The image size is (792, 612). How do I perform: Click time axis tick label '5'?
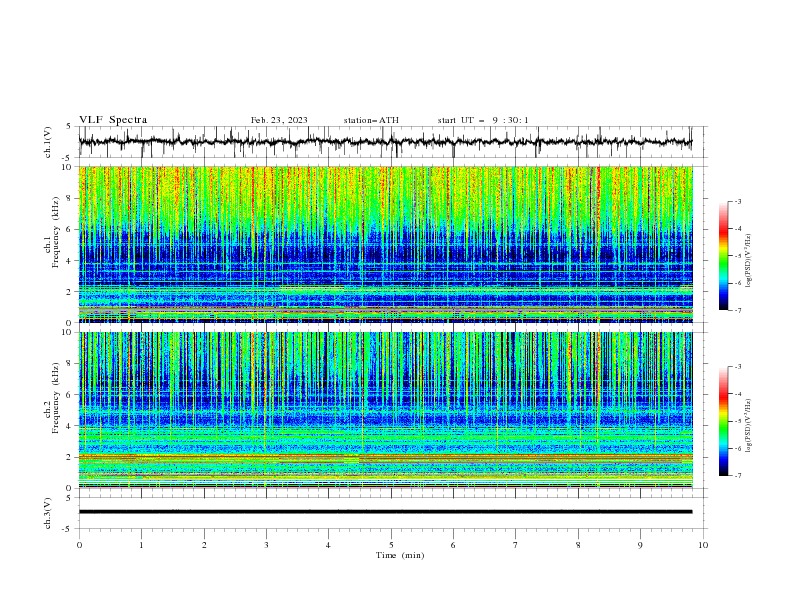(x=391, y=545)
